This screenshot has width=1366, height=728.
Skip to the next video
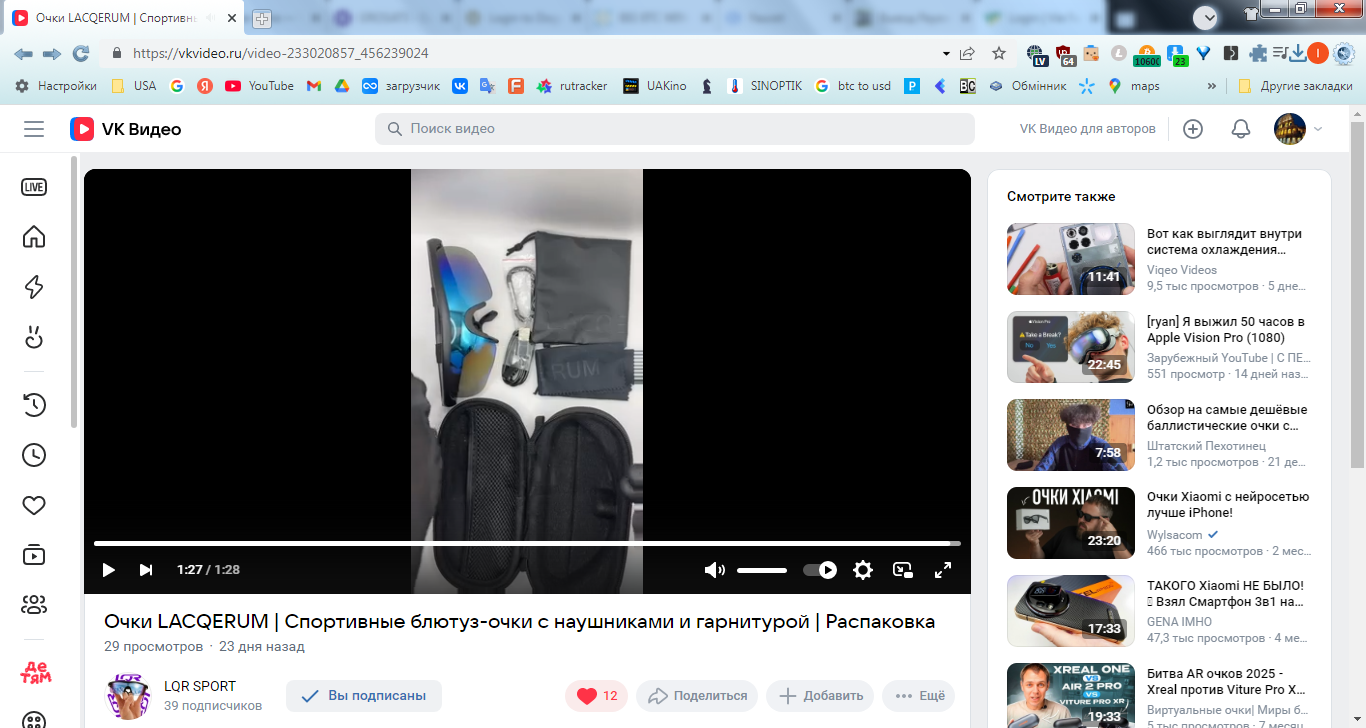[x=146, y=570]
